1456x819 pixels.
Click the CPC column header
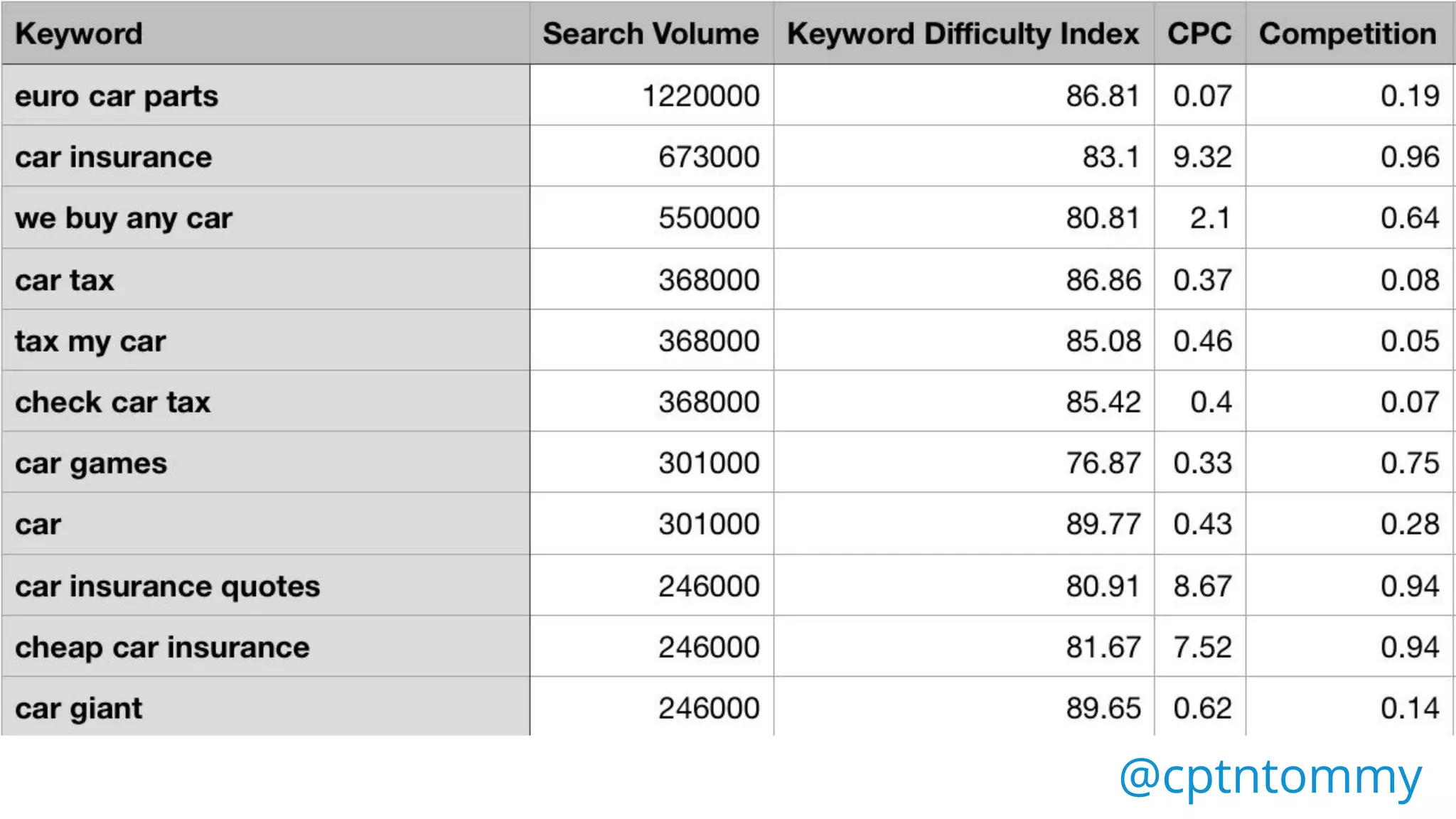pyautogui.click(x=1199, y=34)
